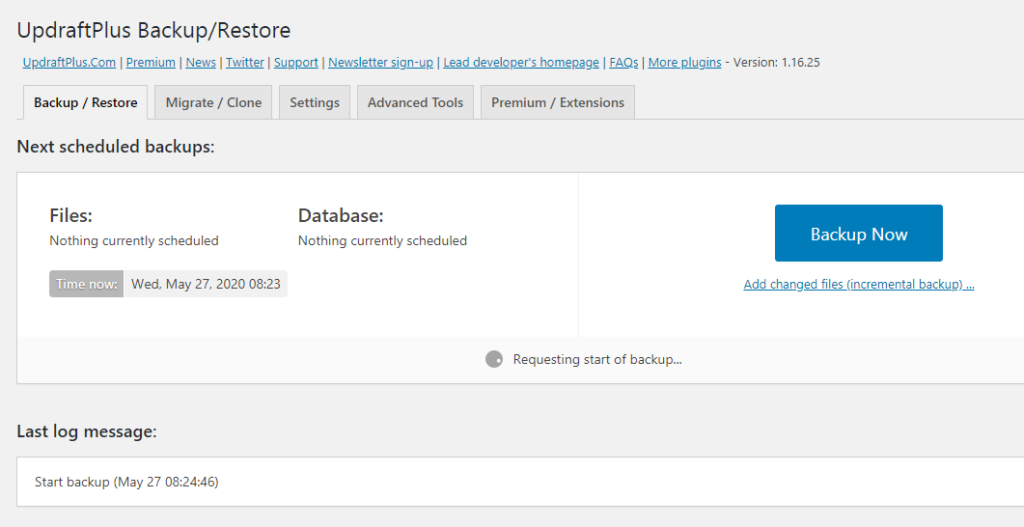Image resolution: width=1024 pixels, height=527 pixels.
Task: Open the UpdraftPlus.Com link
Action: 69,63
